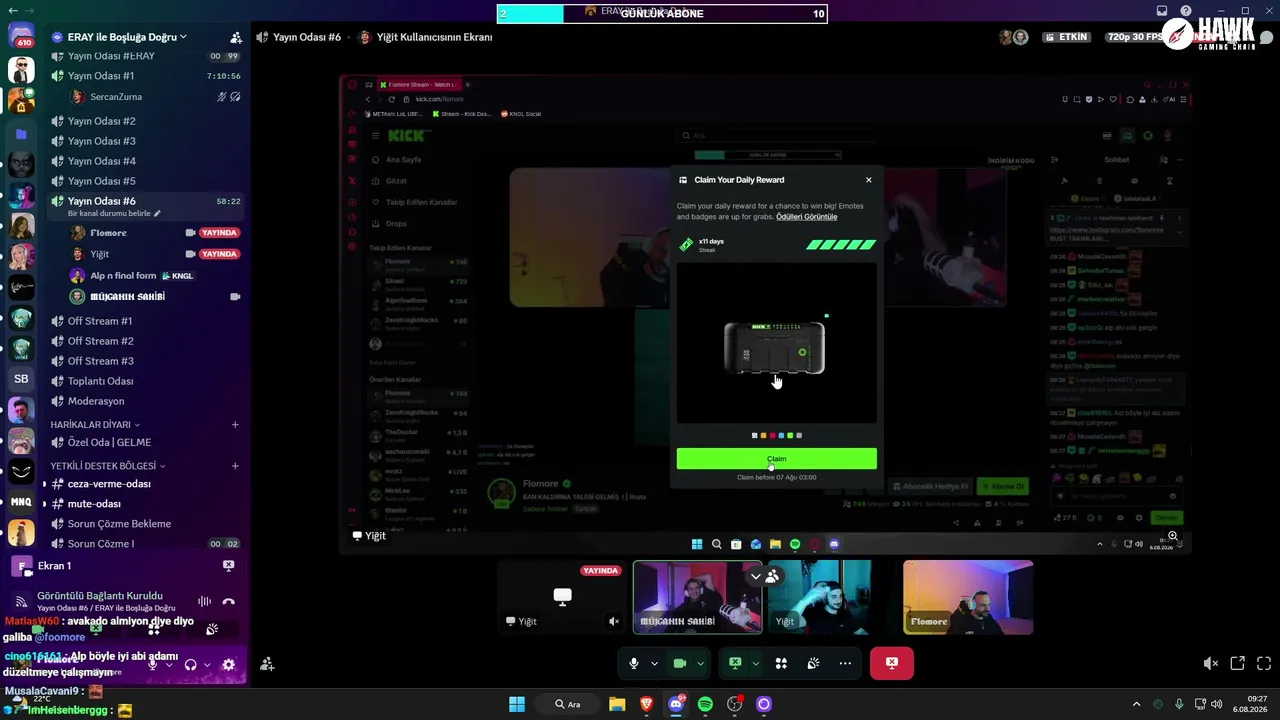Open Brave browser from the taskbar

pos(646,704)
